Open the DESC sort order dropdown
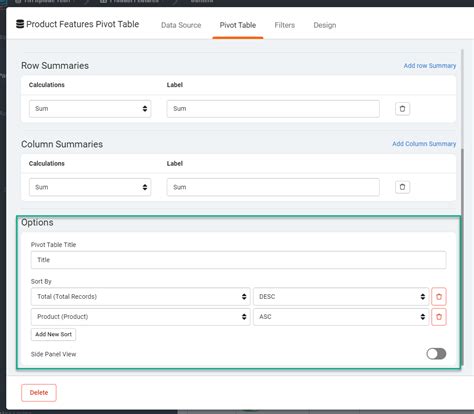The image size is (474, 414). (341, 297)
